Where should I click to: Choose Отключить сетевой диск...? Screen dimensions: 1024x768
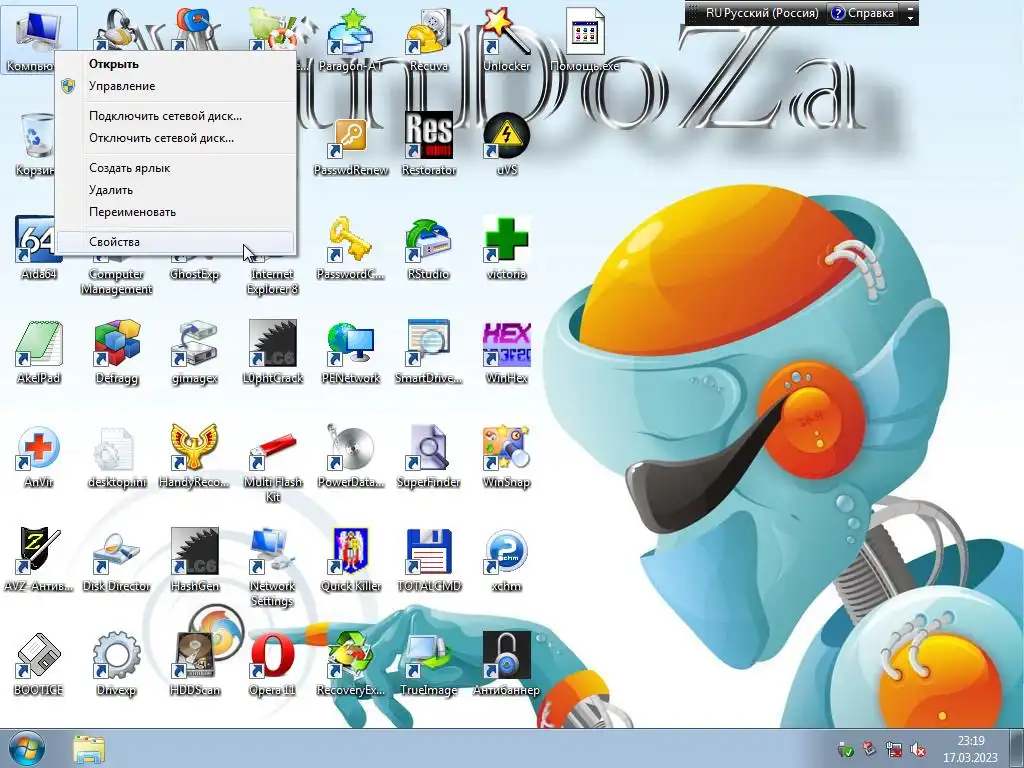click(175, 138)
